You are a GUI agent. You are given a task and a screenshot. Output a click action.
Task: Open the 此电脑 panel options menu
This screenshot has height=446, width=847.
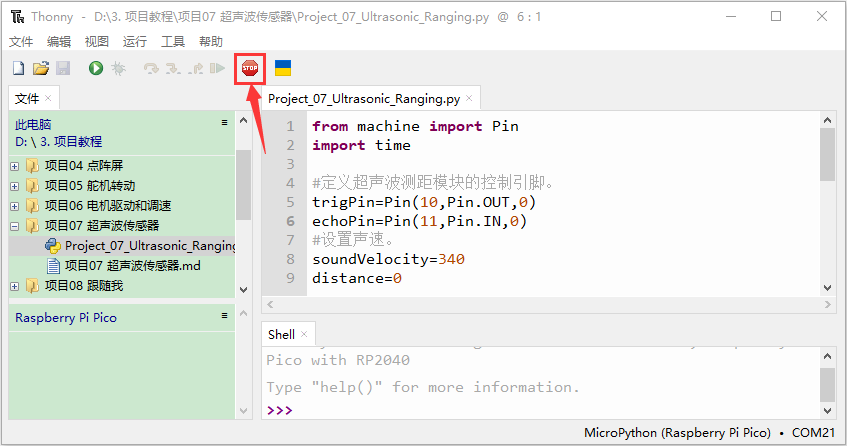click(224, 123)
